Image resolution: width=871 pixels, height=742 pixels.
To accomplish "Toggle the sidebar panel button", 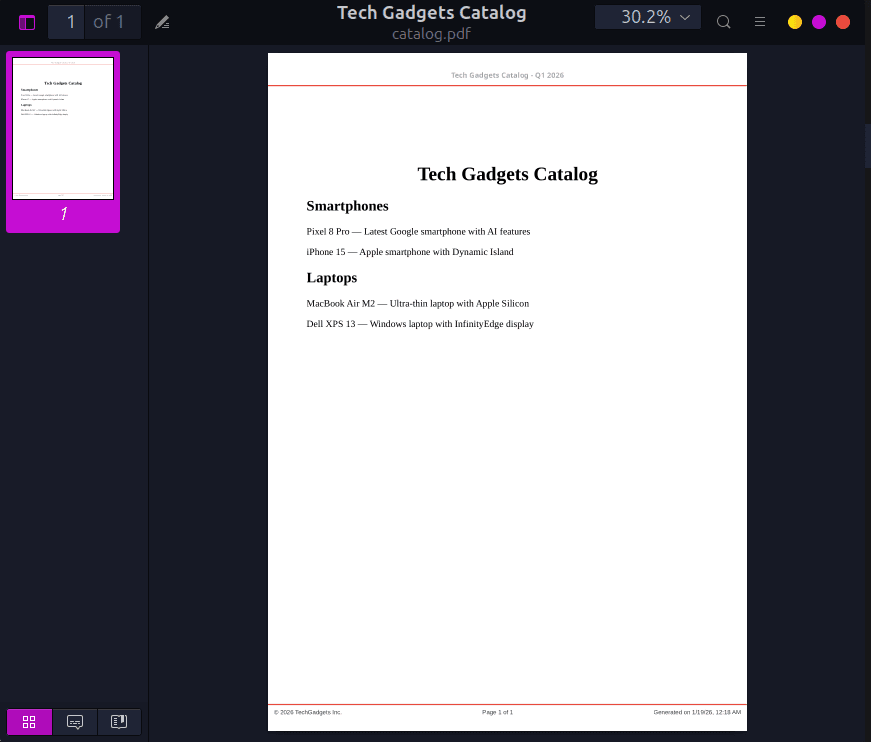I will coord(26,21).
